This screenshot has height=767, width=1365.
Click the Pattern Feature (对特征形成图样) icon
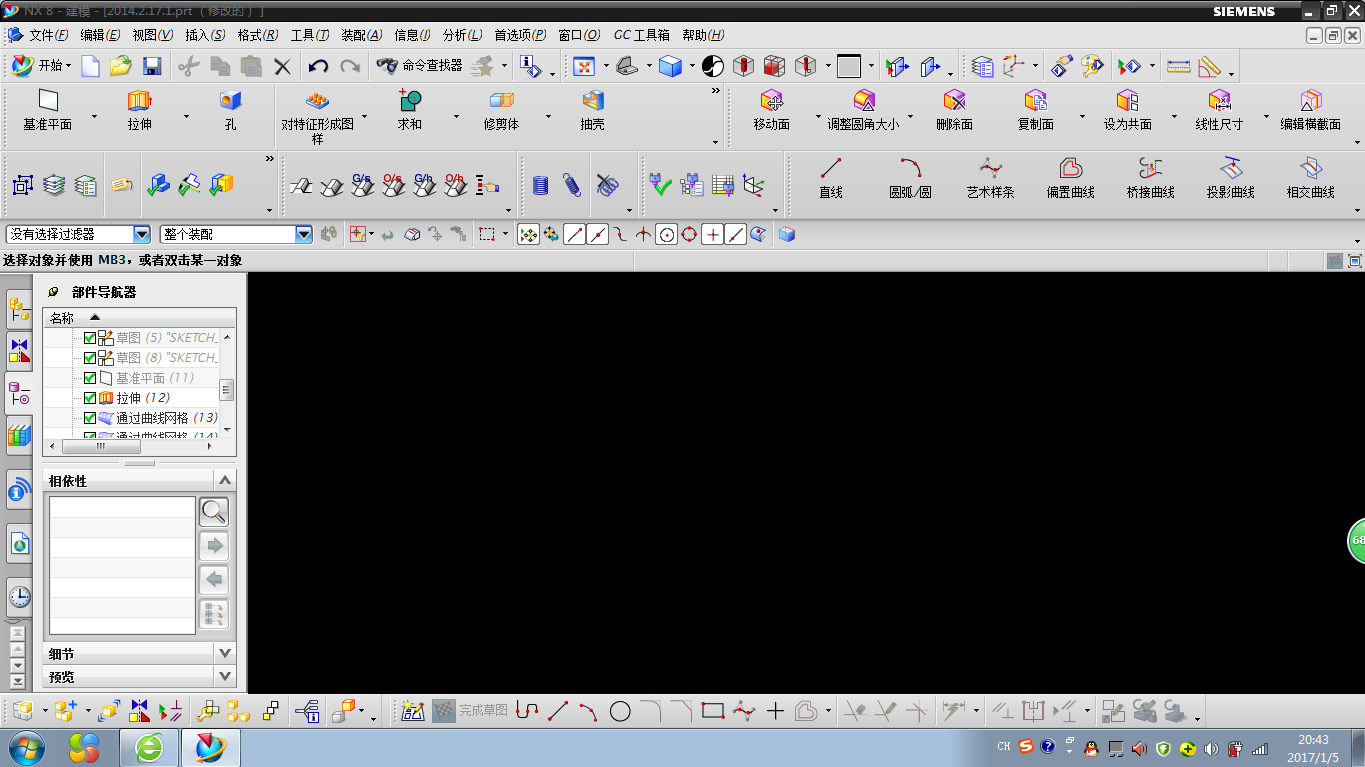click(318, 100)
